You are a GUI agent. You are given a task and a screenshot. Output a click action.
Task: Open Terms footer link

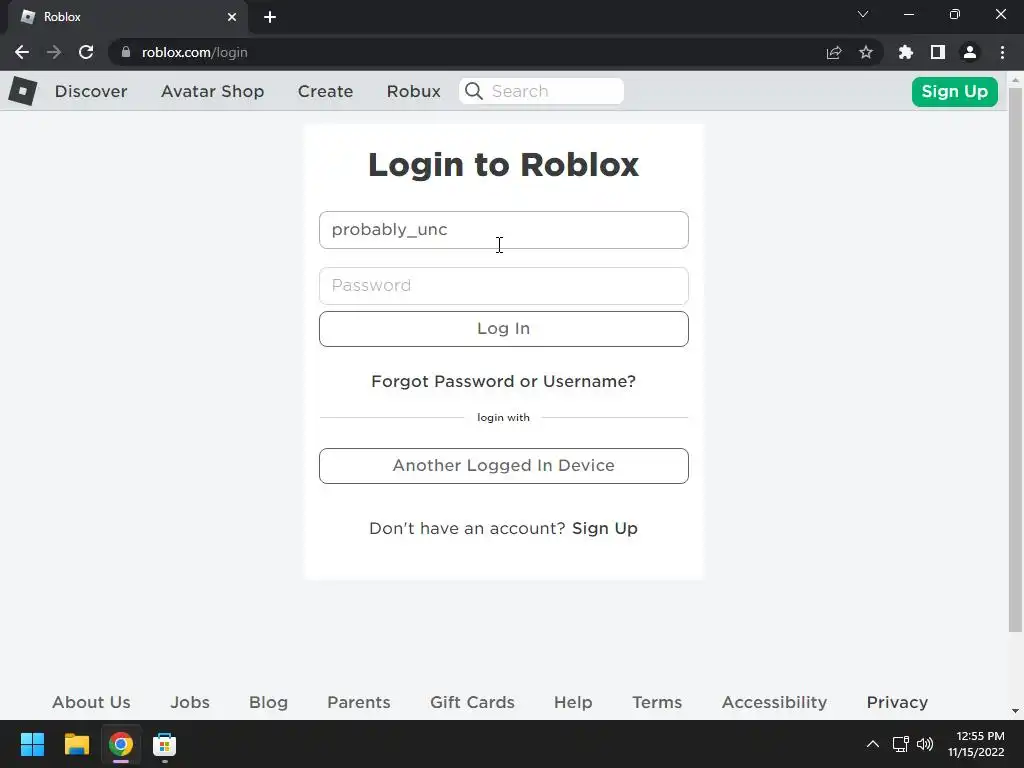pos(657,702)
